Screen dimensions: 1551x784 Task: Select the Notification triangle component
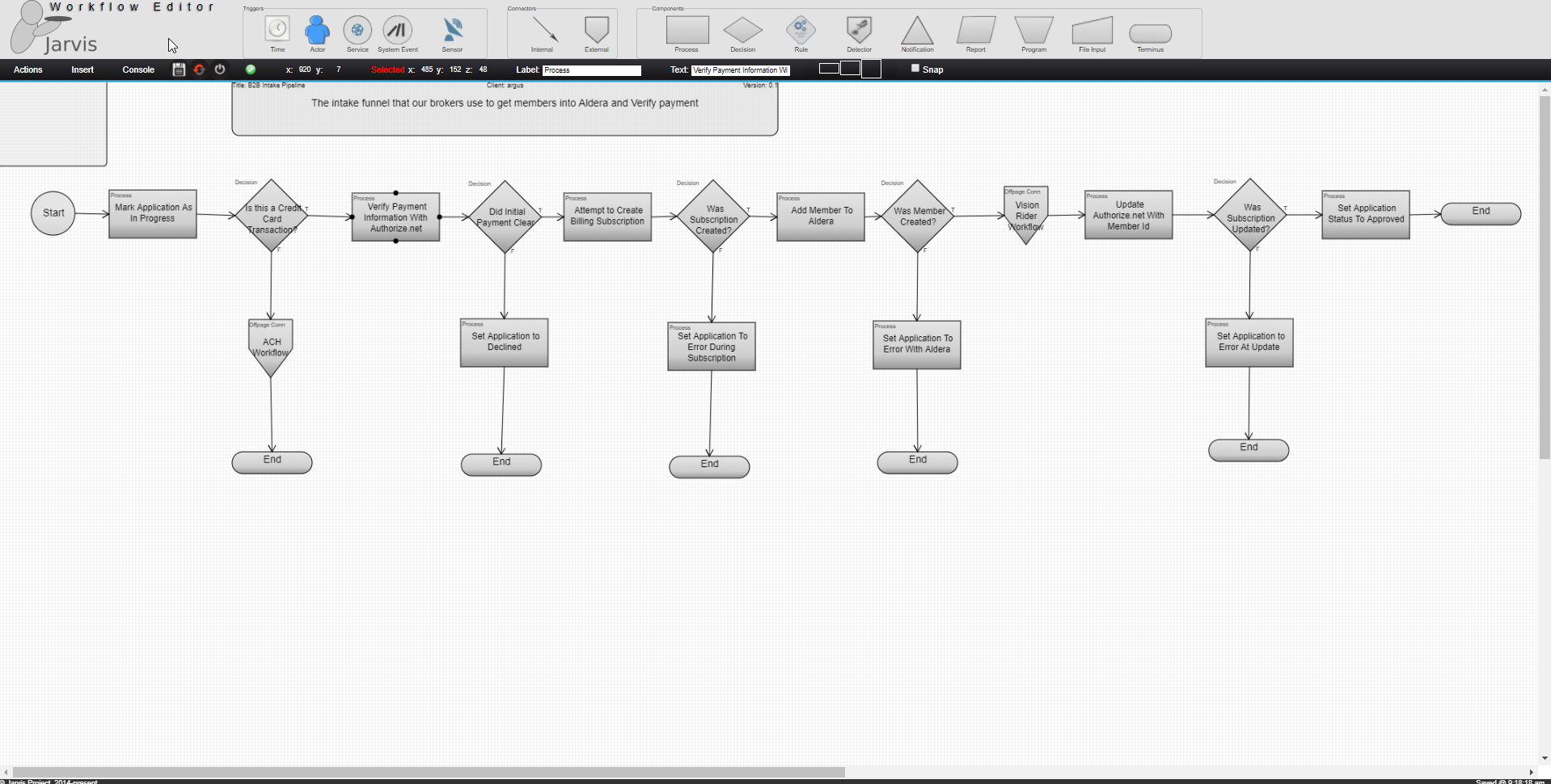[917, 31]
